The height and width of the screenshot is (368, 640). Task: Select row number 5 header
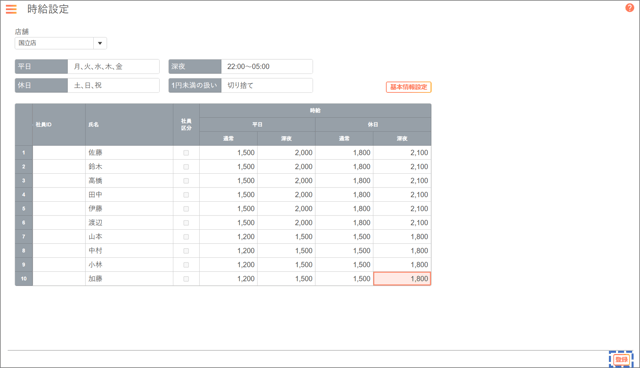pyautogui.click(x=24, y=209)
